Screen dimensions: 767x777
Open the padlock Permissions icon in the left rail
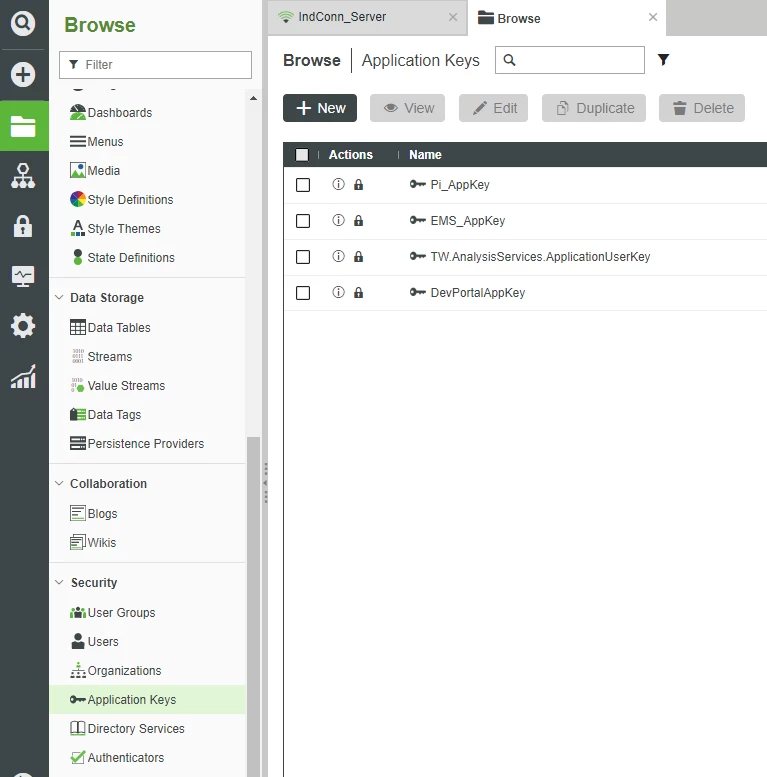point(23,226)
